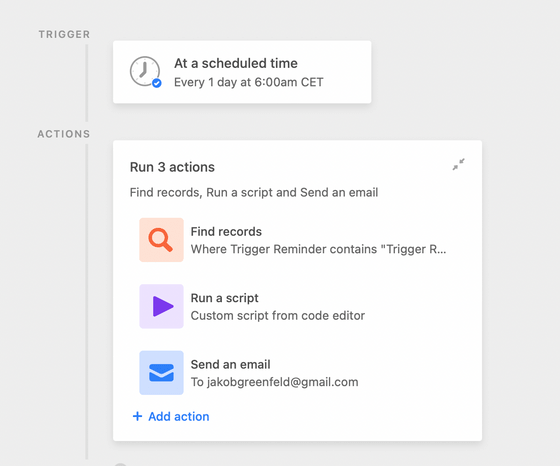Viewport: 560px width, 466px height.
Task: Click the Add action link
Action: click(171, 416)
